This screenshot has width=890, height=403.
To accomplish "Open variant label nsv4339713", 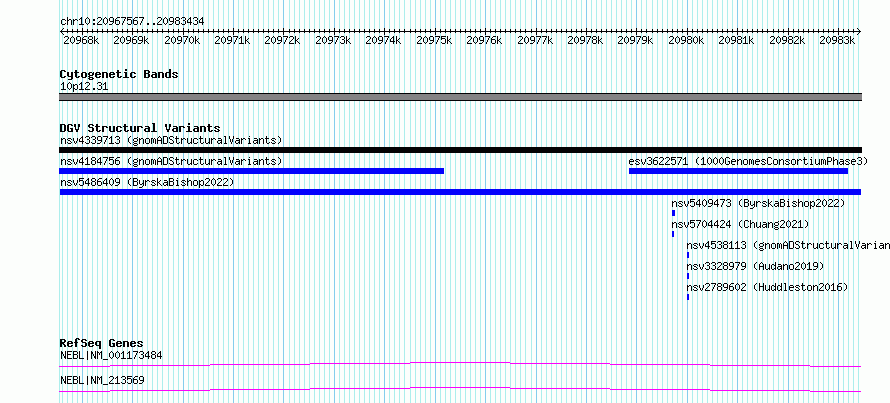I will 171,140.
